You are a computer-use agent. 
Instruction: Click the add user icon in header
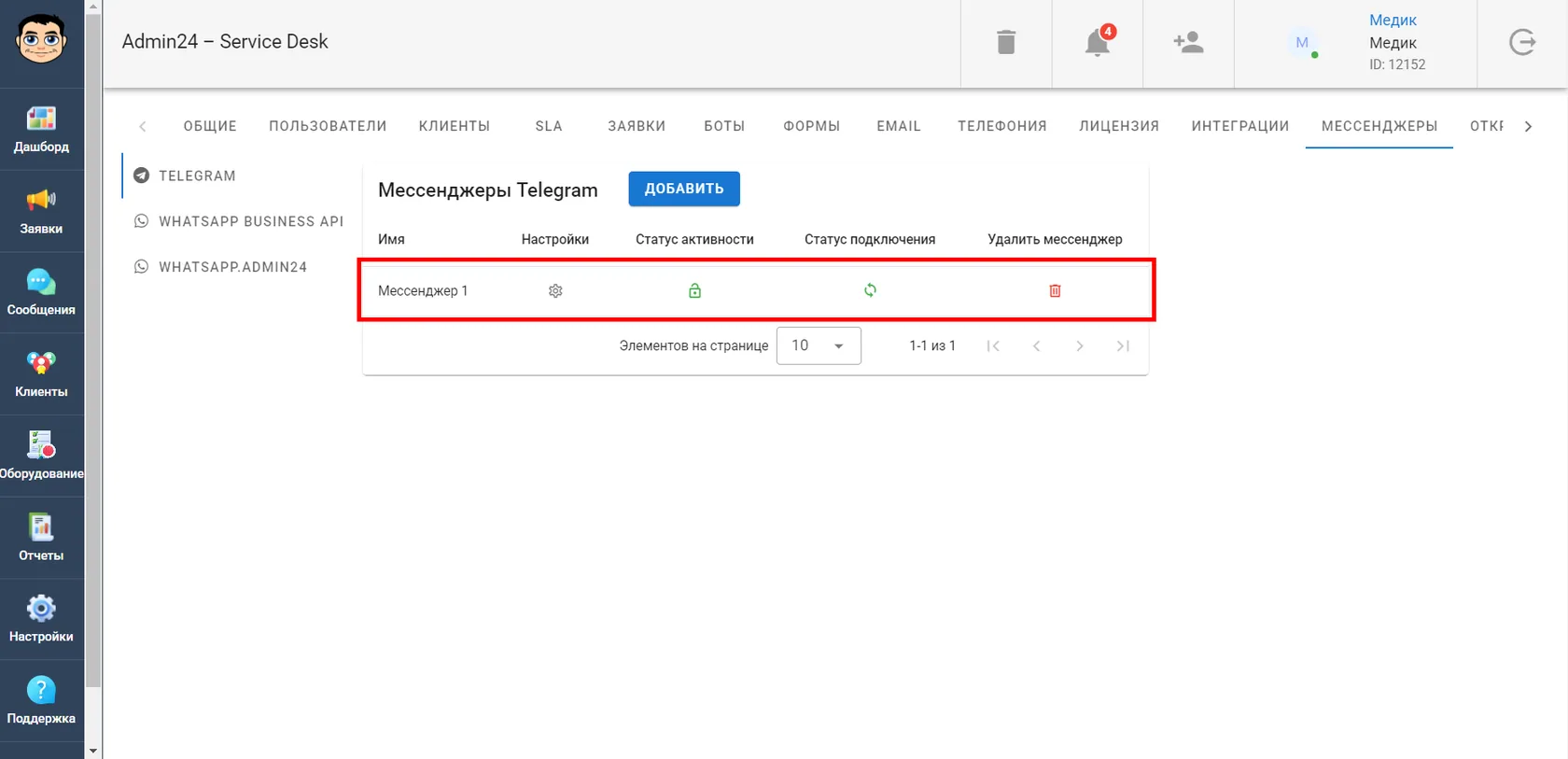[1188, 42]
